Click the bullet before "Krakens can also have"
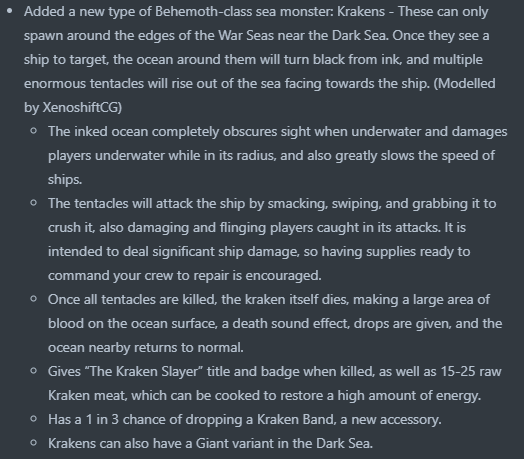This screenshot has height=459, width=524. pos(33,443)
